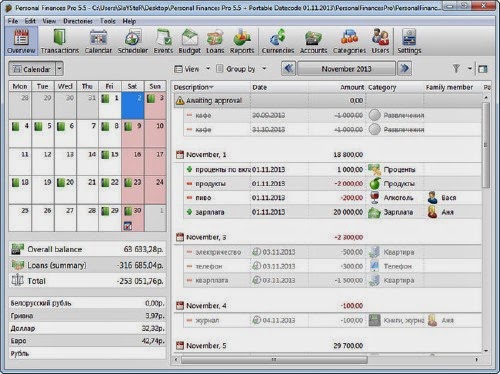Click the Overall balance icon
This screenshot has height=374, width=500.
(x=17, y=249)
